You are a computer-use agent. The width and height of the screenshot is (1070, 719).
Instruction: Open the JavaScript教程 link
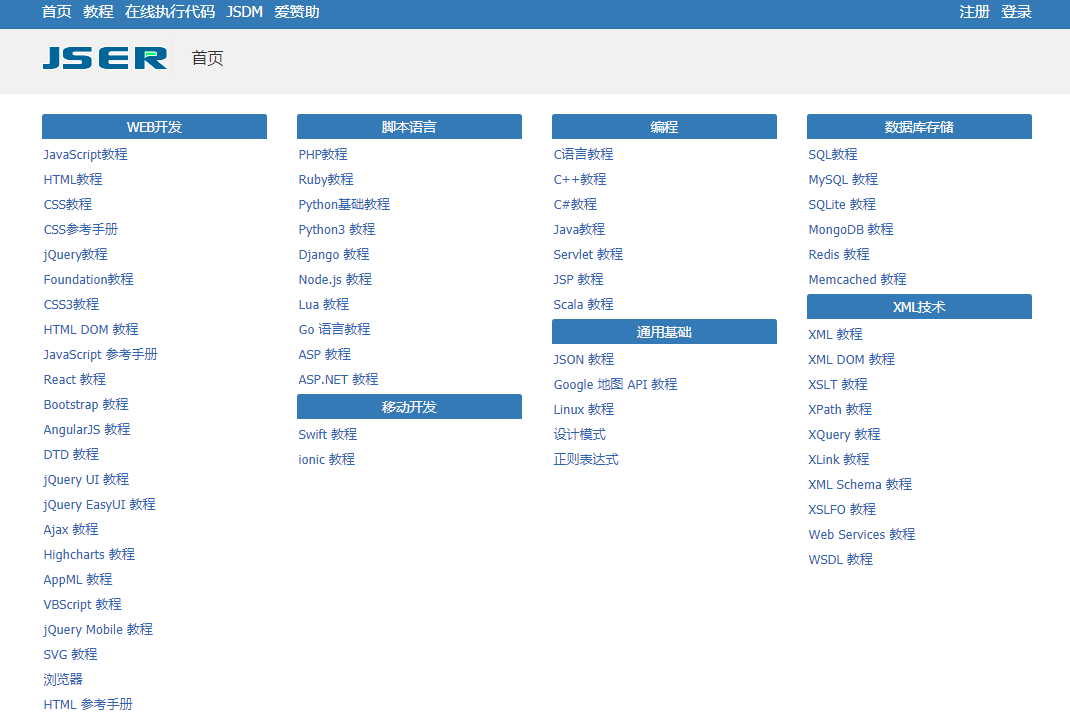tap(85, 154)
